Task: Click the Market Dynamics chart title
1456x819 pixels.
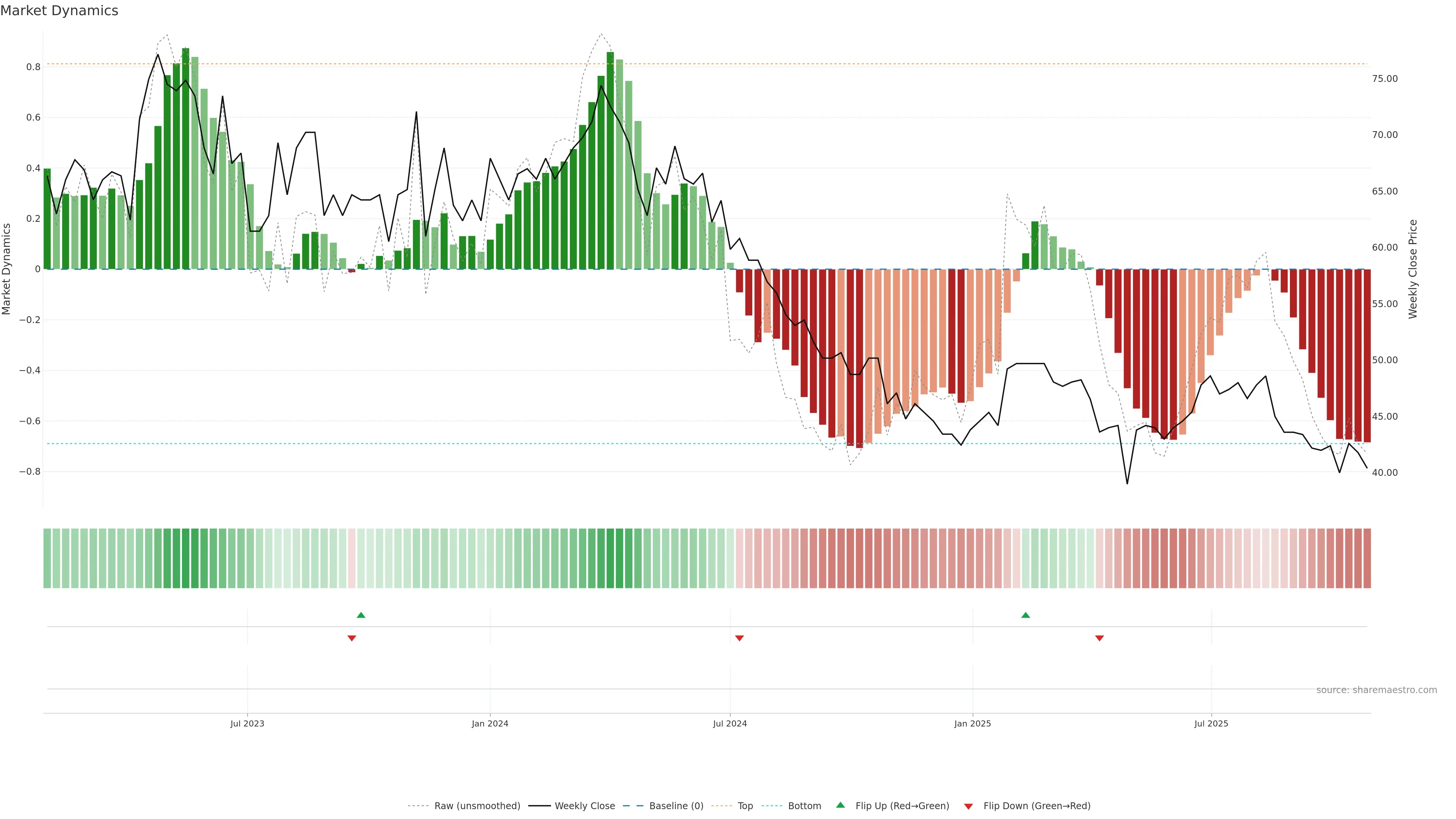Action: pyautogui.click(x=60, y=11)
